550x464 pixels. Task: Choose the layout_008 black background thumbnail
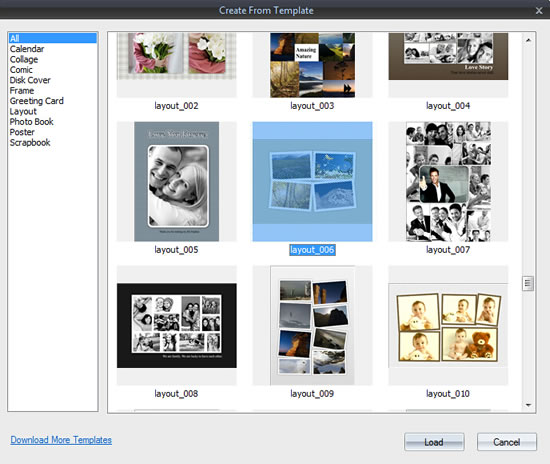[x=177, y=325]
